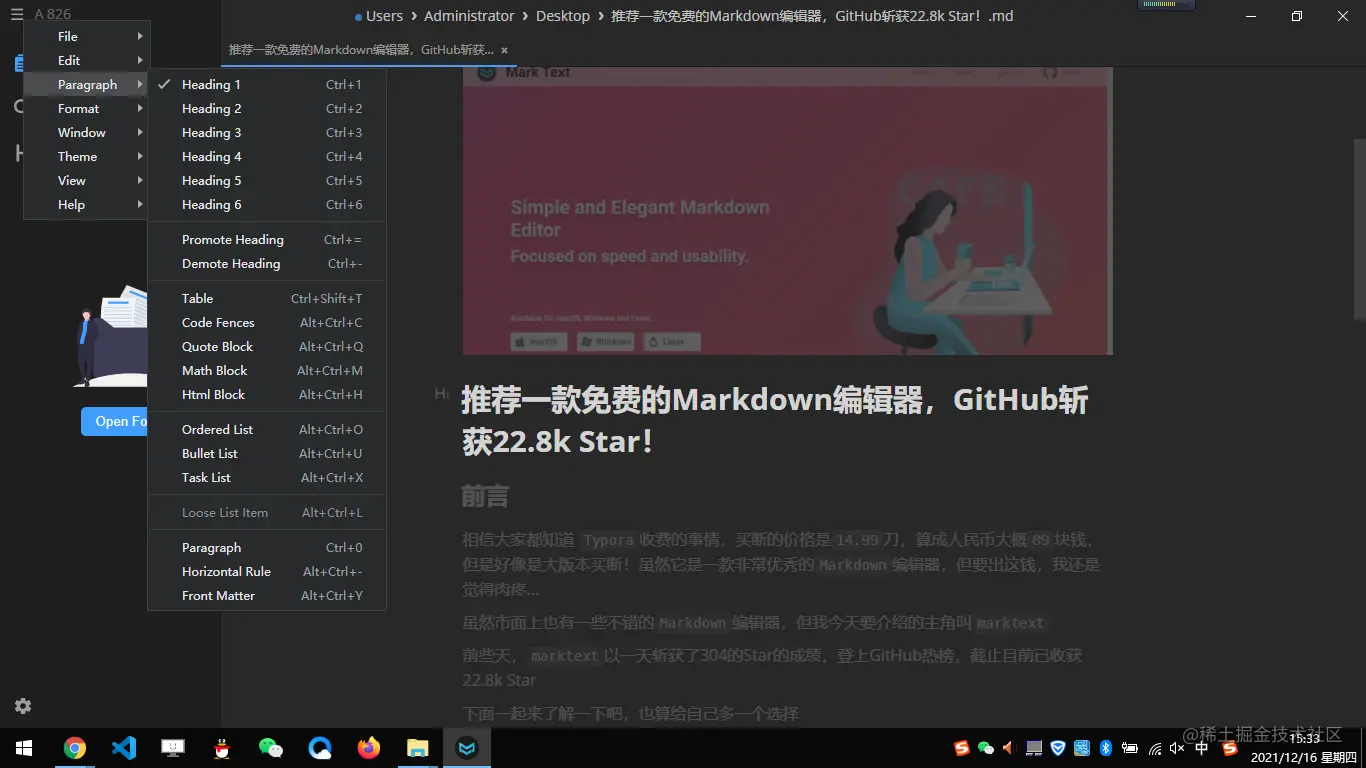The height and width of the screenshot is (768, 1366).
Task: Click the battery power tray icon
Action: click(1130, 748)
